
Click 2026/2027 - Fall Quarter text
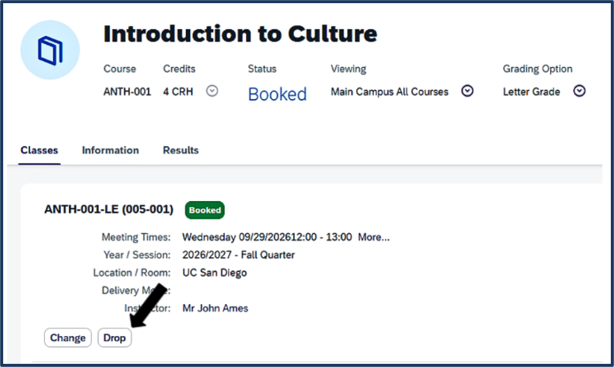pos(238,255)
